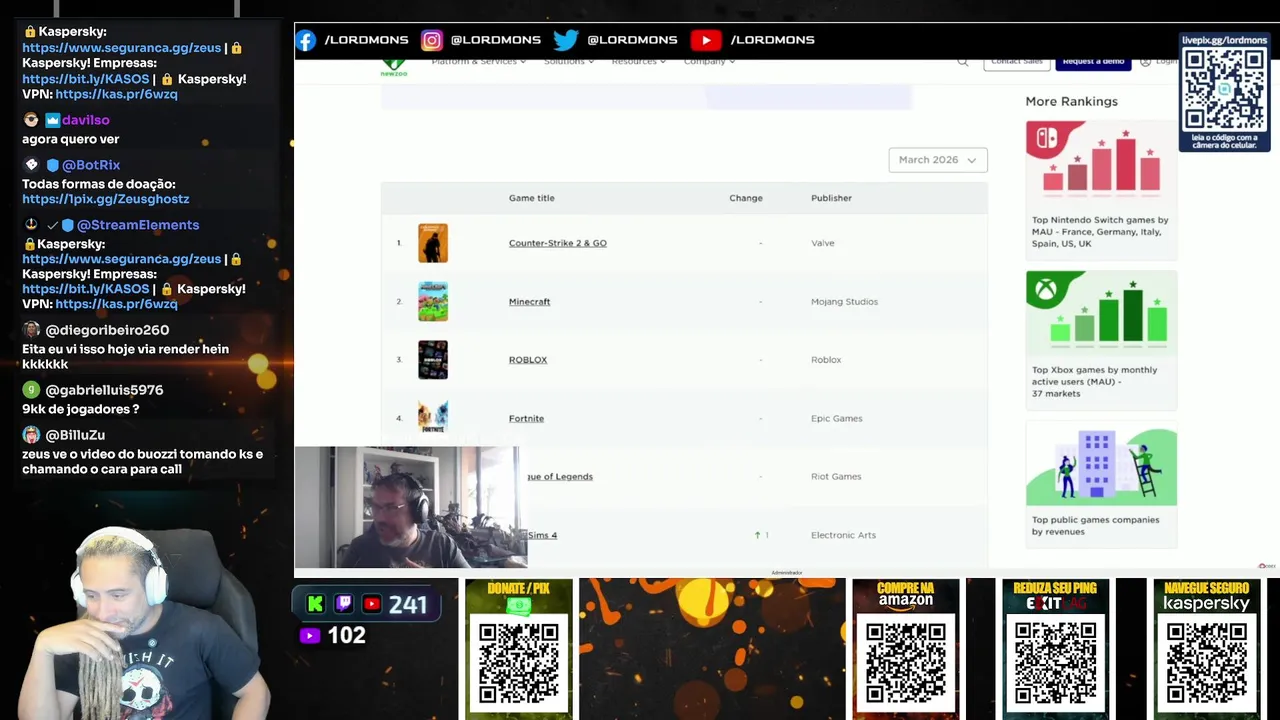Image resolution: width=1280 pixels, height=720 pixels.
Task: Open the ROBLOX title link
Action: point(528,360)
